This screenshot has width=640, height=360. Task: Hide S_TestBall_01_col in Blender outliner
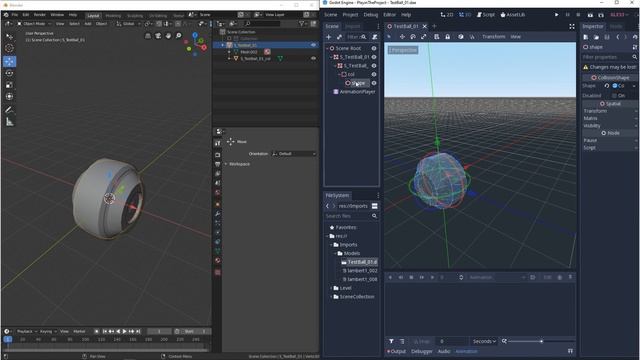click(313, 58)
